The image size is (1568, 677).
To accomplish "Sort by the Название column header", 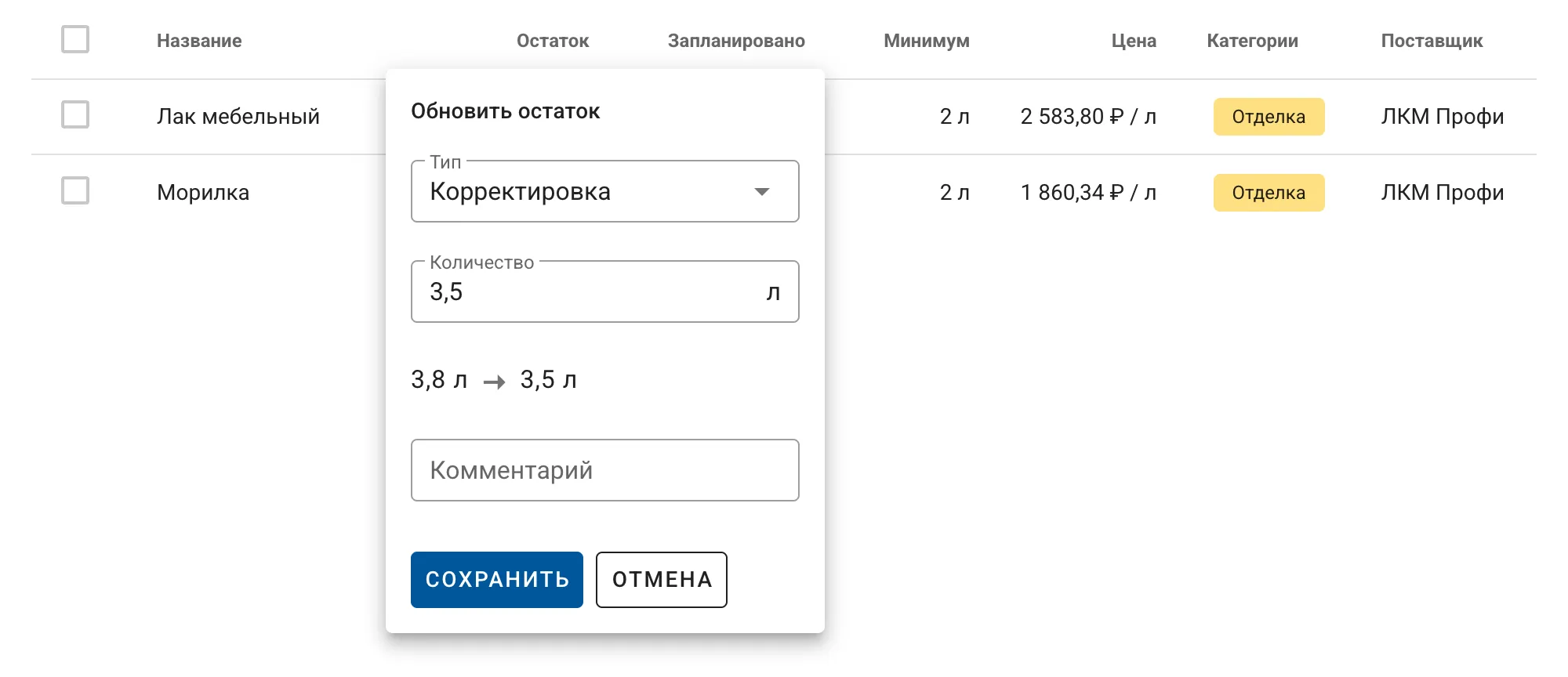I will click(x=197, y=41).
